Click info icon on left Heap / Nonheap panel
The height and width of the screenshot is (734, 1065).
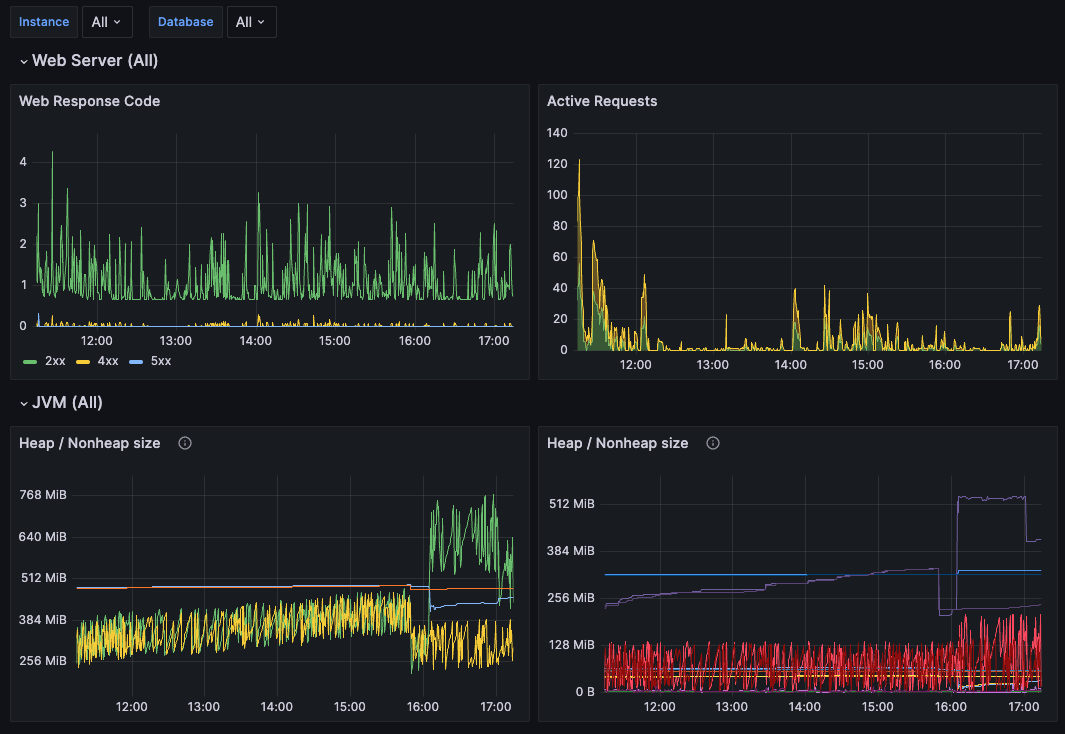click(x=185, y=443)
